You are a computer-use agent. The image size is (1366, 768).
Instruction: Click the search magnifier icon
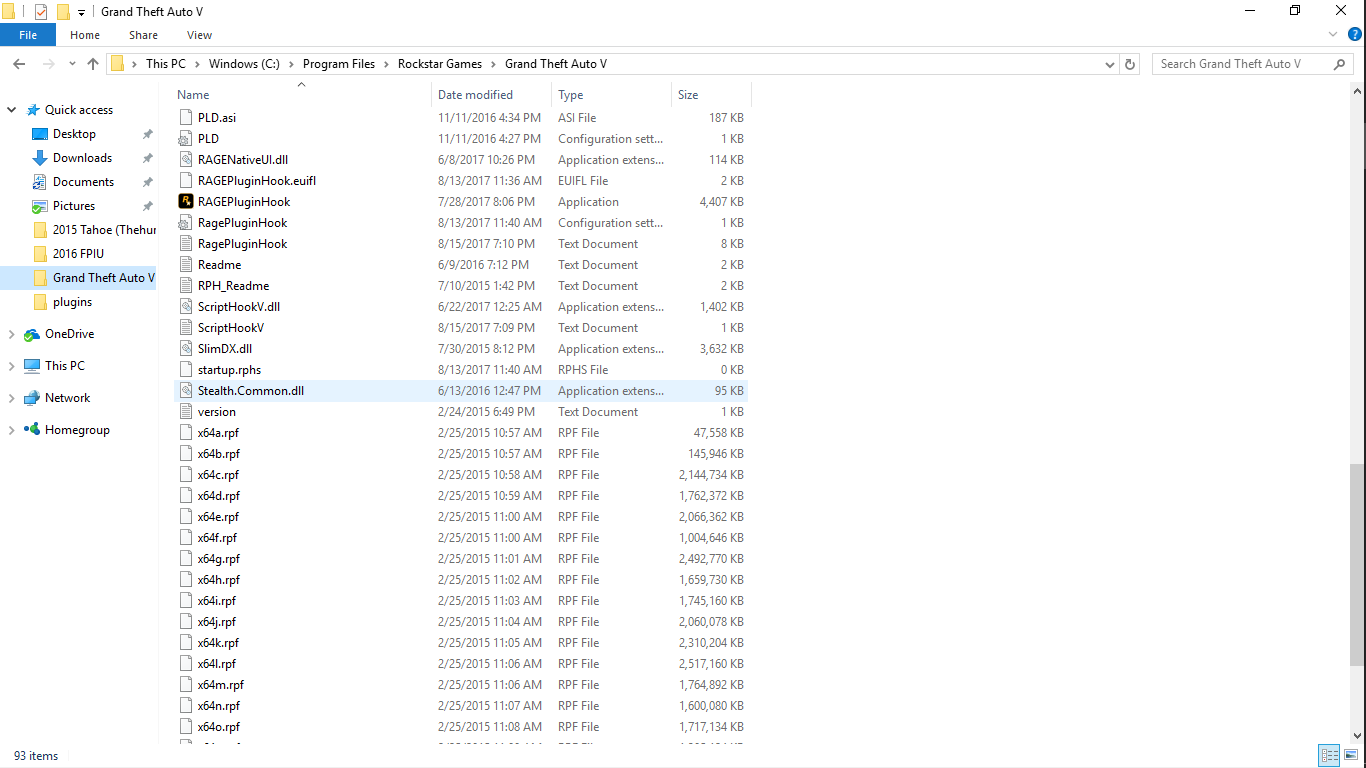(1340, 64)
